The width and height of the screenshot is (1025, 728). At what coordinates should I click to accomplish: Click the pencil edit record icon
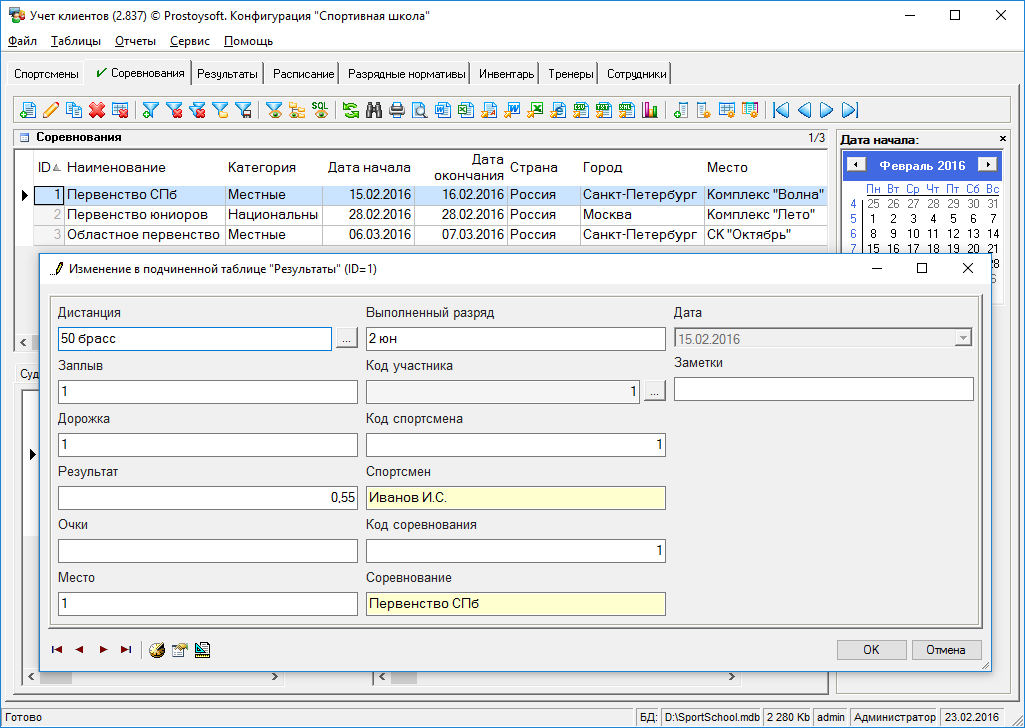pos(51,110)
